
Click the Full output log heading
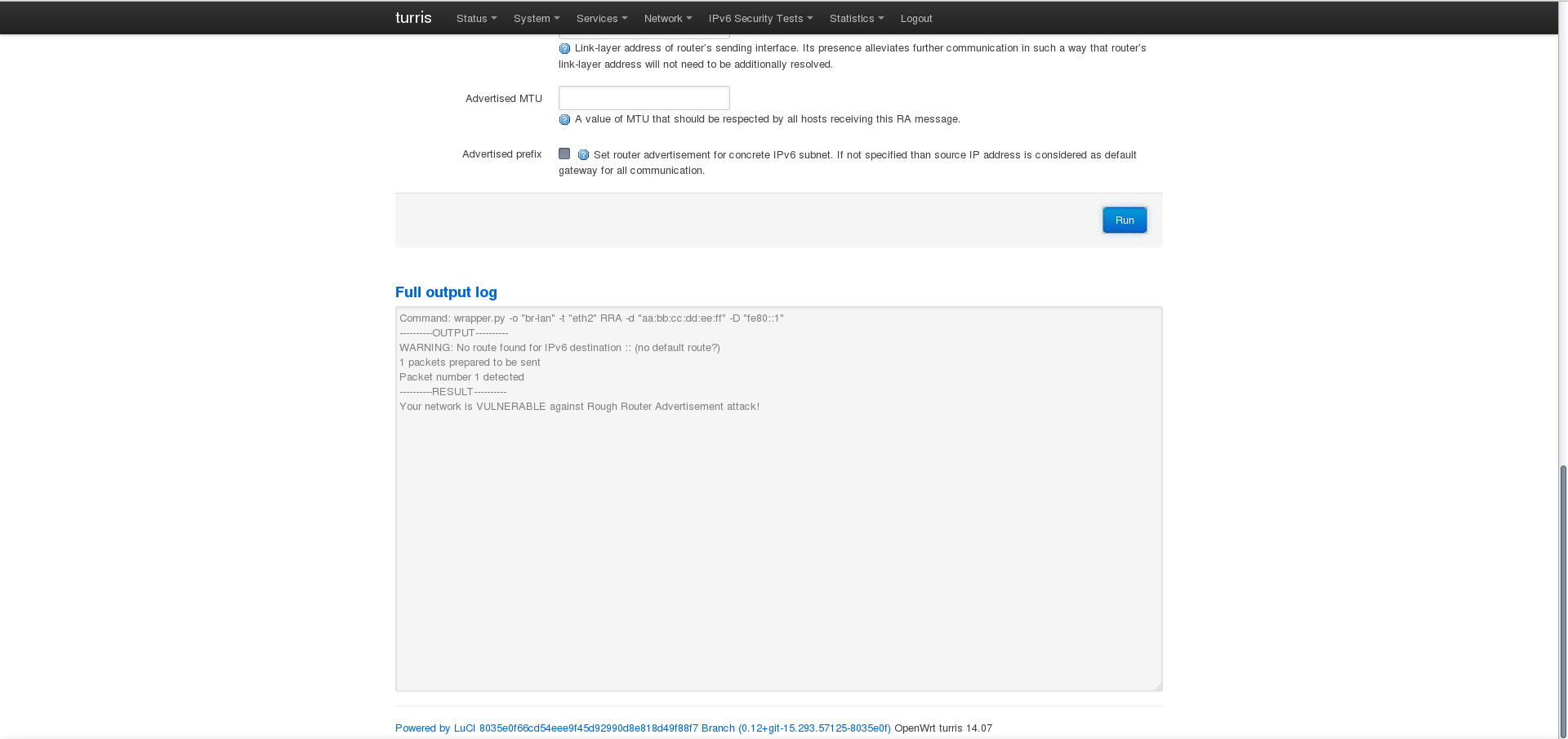[x=446, y=292]
